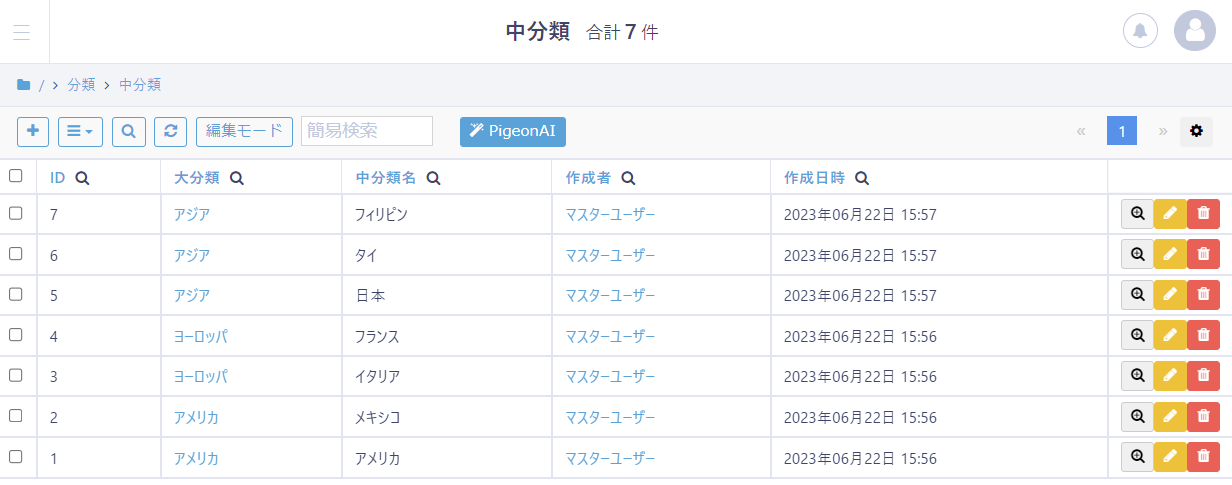Open the 大分類 column search filter
The width and height of the screenshot is (1232, 485).
coord(237,178)
